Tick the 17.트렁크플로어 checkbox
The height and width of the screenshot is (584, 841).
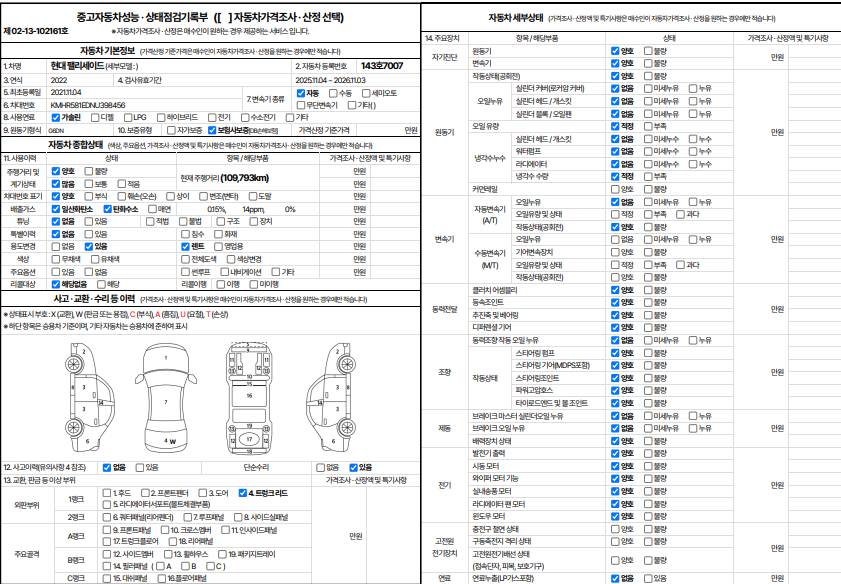(107, 542)
